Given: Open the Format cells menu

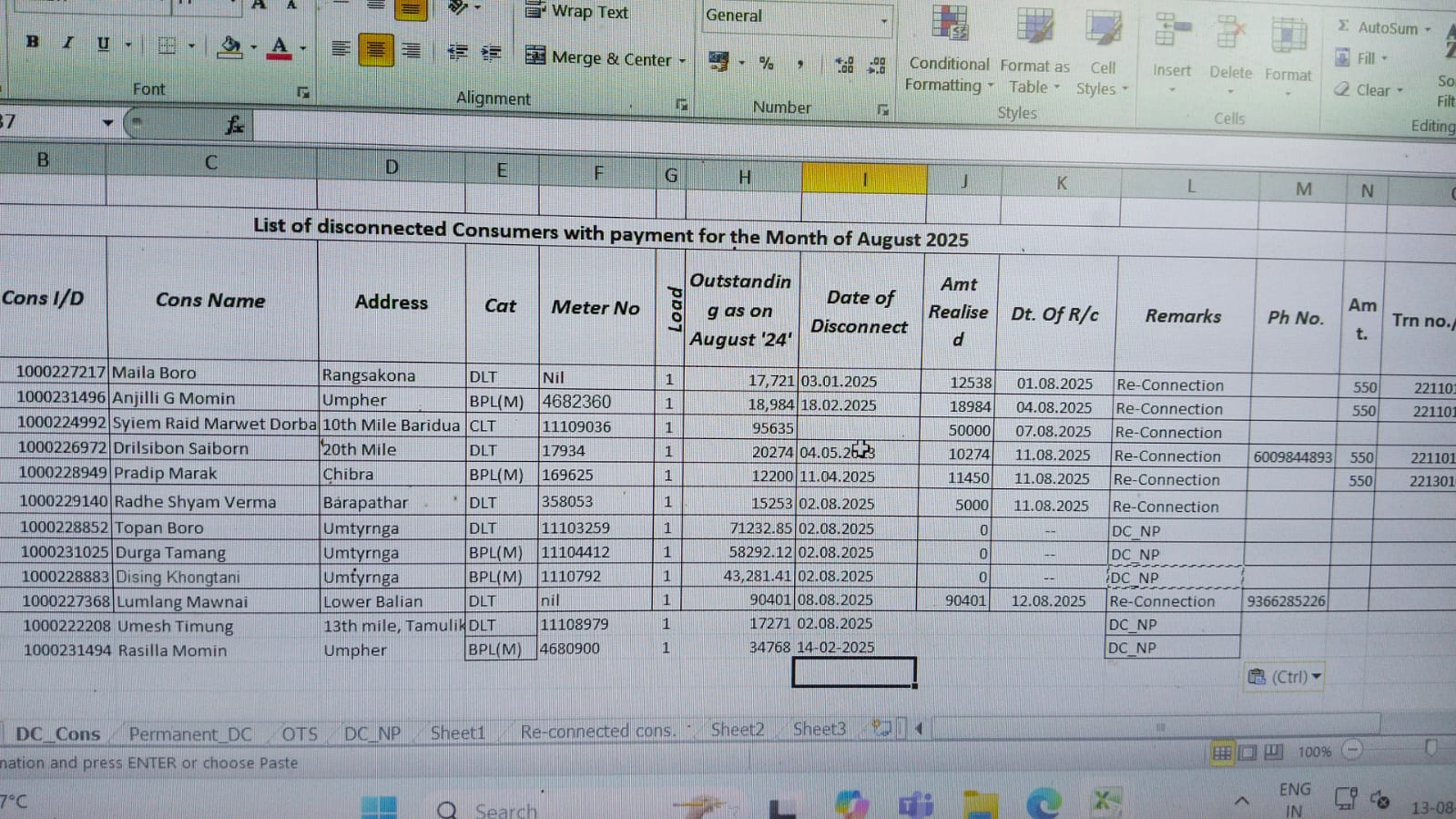Looking at the screenshot, I should click(x=1288, y=56).
